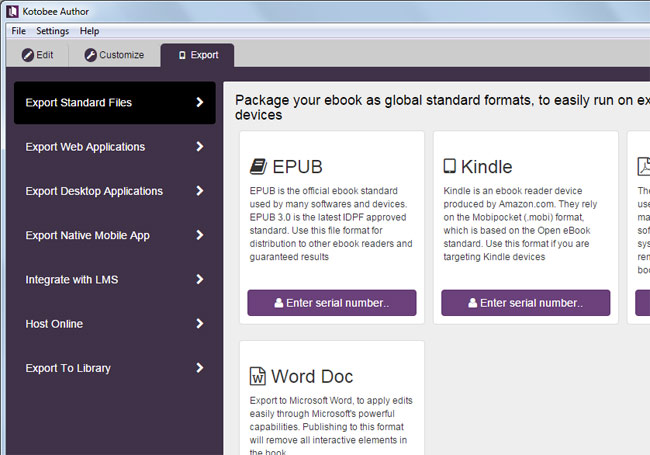The width and height of the screenshot is (650, 455).
Task: Switch to the Edit tab
Action: 38,55
